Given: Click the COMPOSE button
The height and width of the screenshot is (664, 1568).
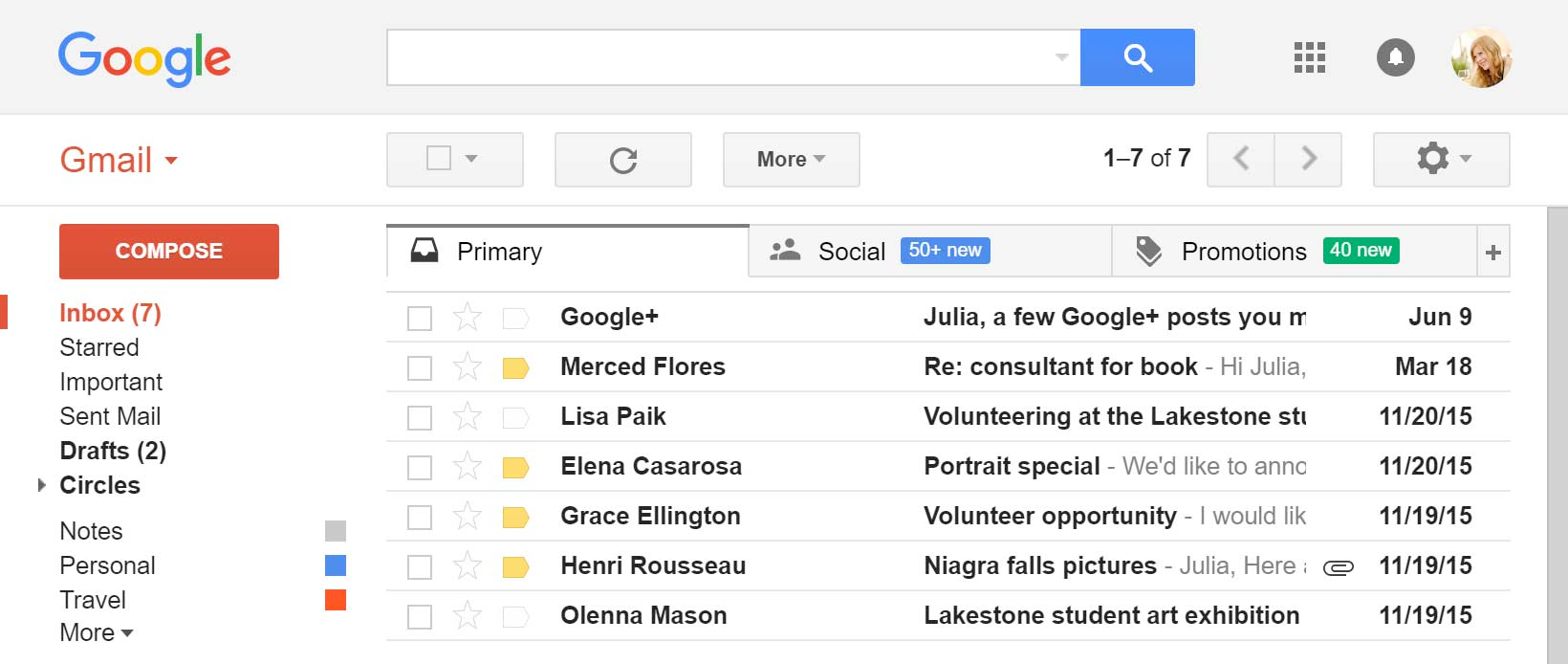Looking at the screenshot, I should point(169,252).
